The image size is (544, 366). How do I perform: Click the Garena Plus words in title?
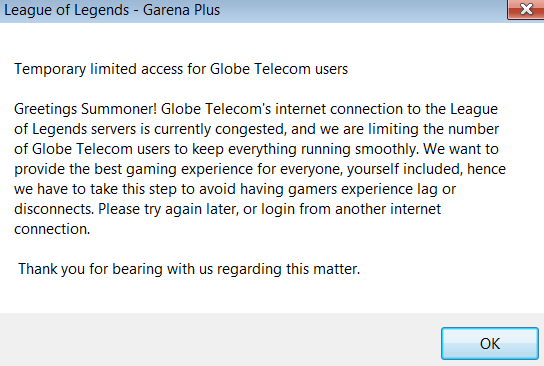(181, 10)
